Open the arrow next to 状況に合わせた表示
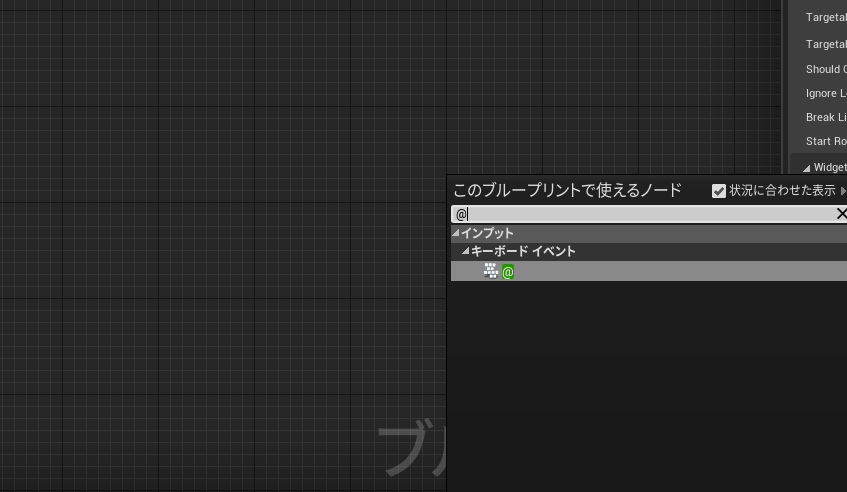This screenshot has height=492, width=847. pyautogui.click(x=843, y=191)
